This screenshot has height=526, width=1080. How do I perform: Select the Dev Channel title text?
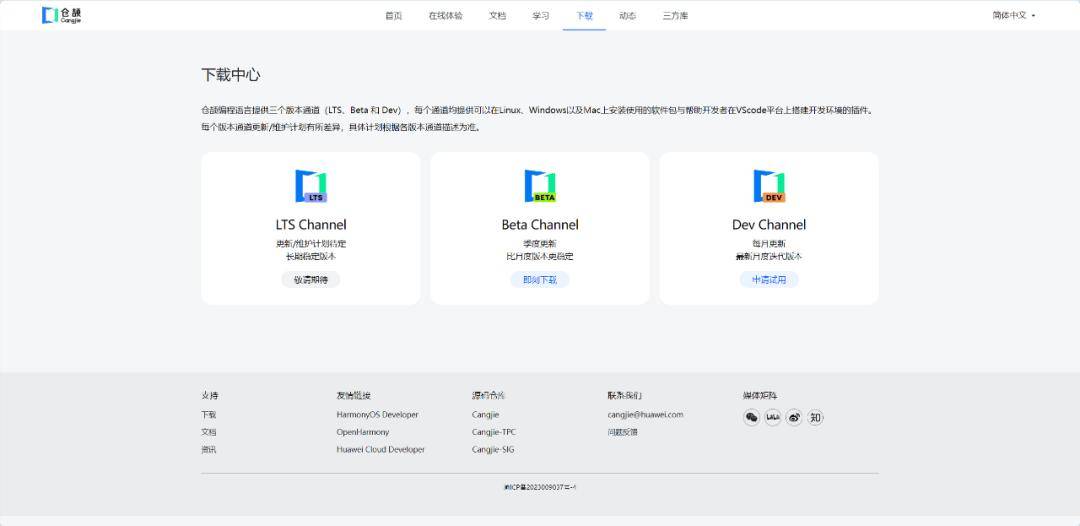(x=769, y=225)
